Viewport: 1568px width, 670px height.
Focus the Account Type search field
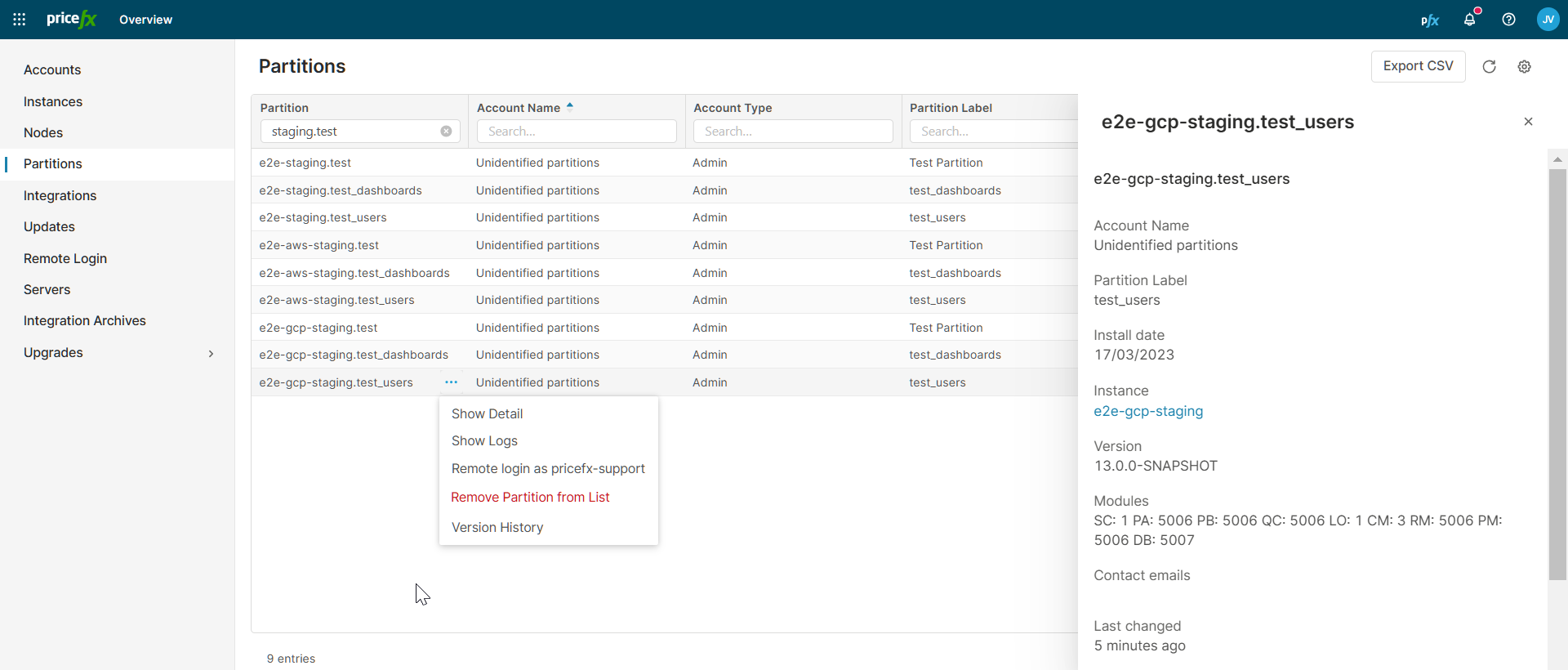click(792, 132)
